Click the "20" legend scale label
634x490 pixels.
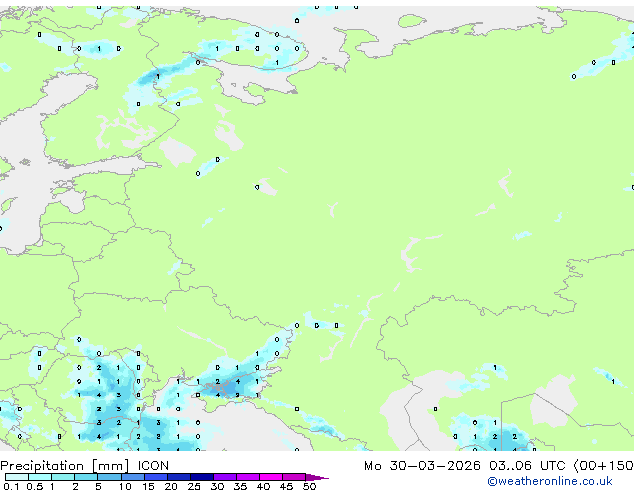click(171, 486)
